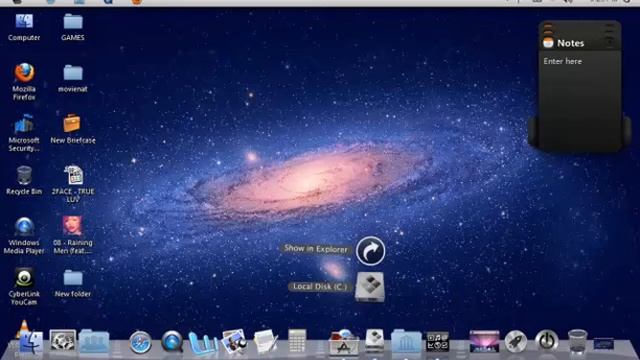Open Local Disk (C:) from the stack
Viewport: 640px width, 360px height.
coord(370,287)
